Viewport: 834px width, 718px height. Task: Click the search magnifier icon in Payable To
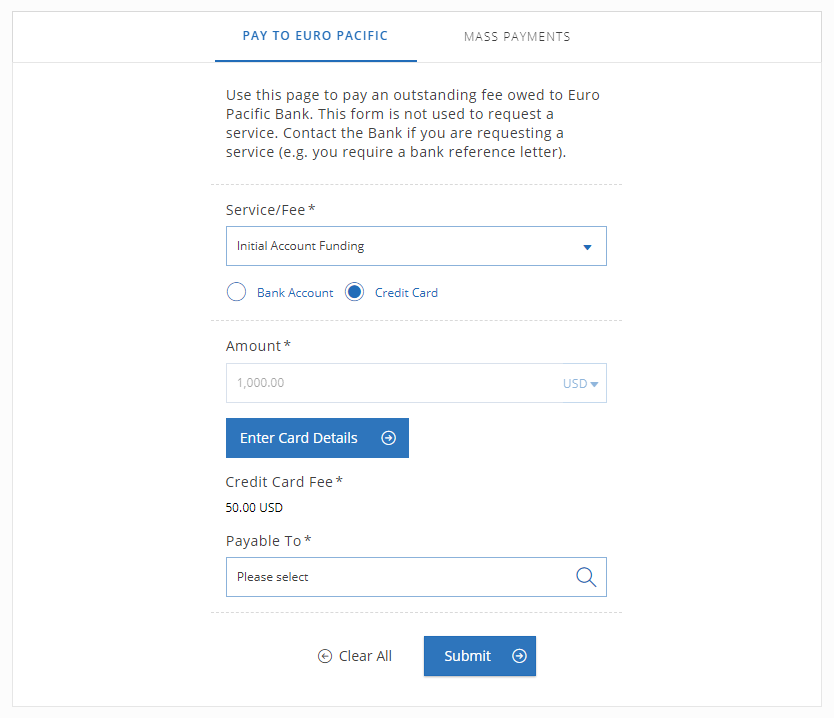click(586, 577)
